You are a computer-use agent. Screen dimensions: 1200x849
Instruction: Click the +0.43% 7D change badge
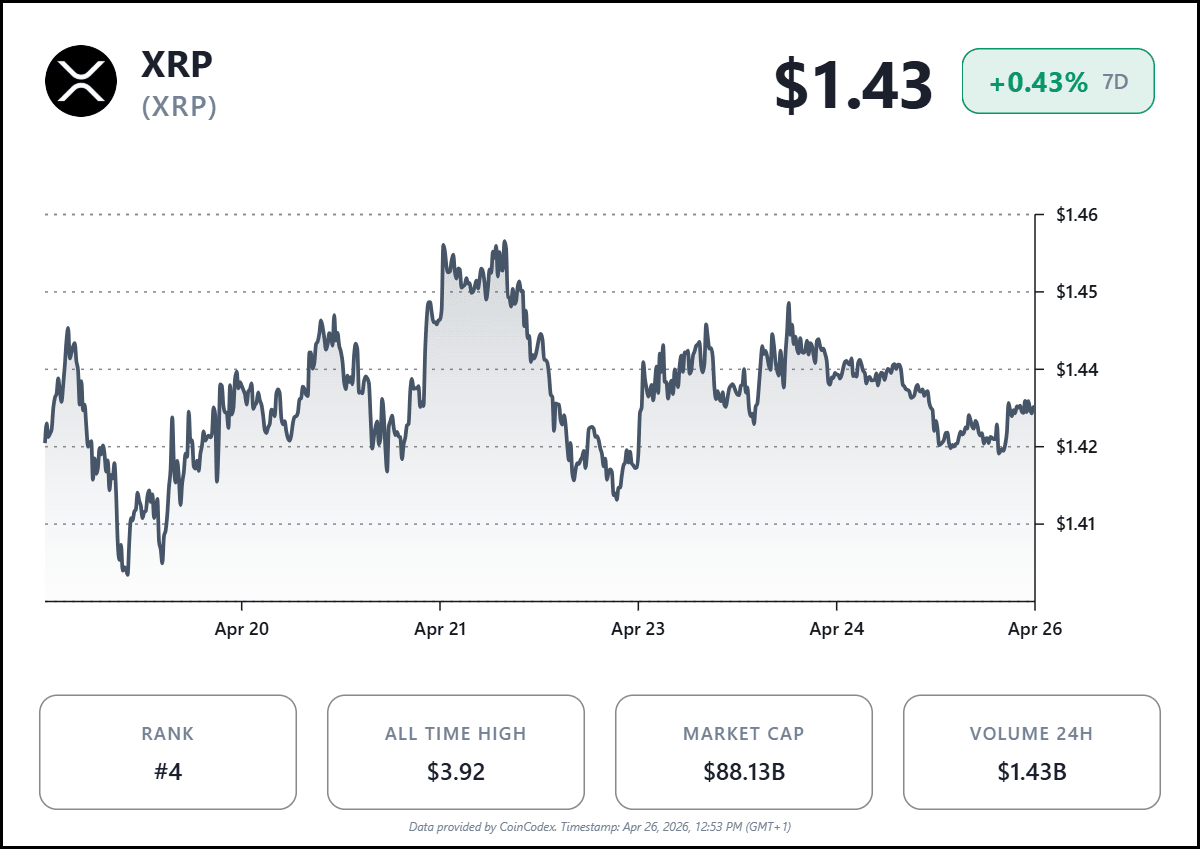tap(1058, 81)
